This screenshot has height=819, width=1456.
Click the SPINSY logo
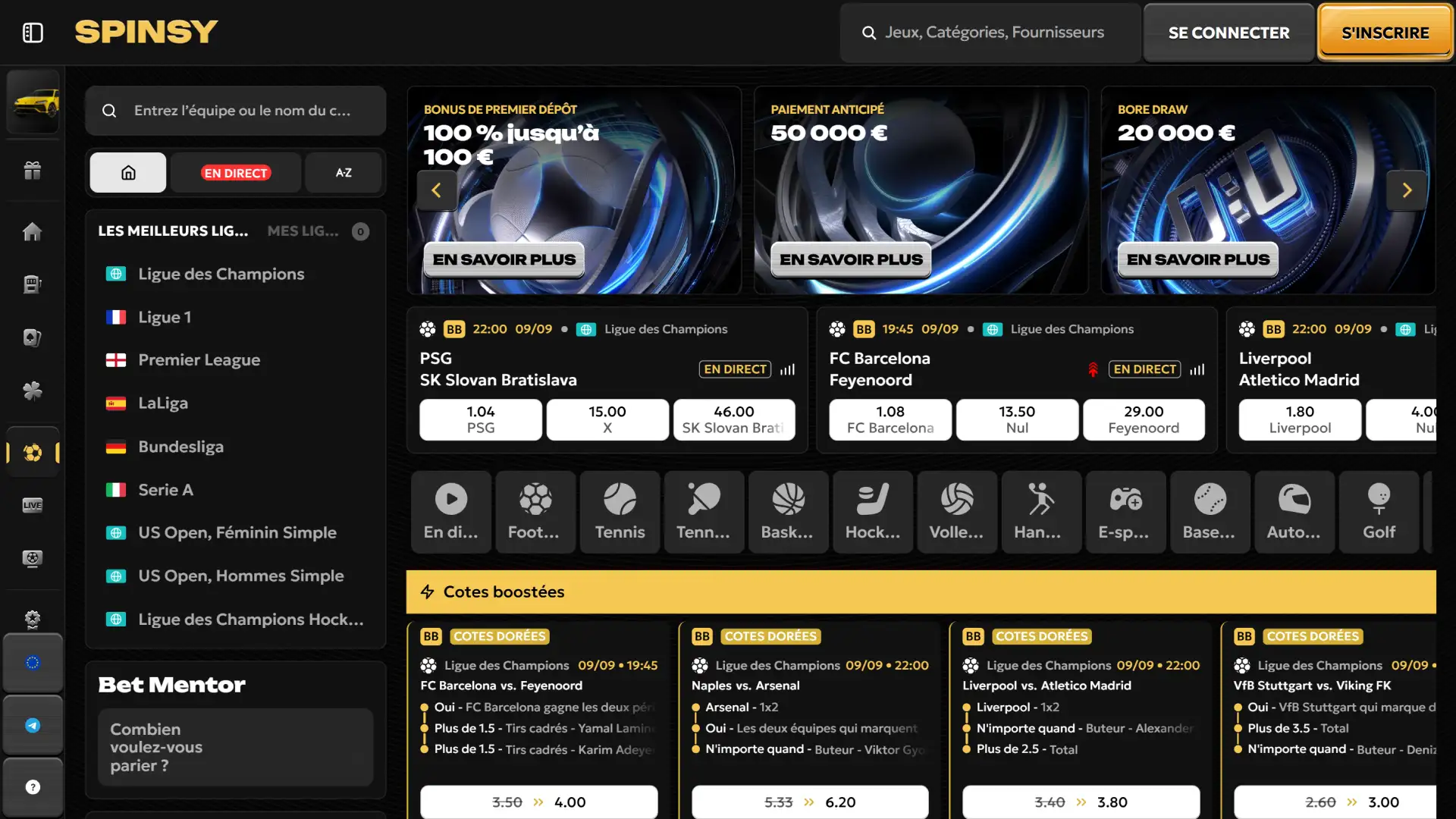(x=146, y=32)
